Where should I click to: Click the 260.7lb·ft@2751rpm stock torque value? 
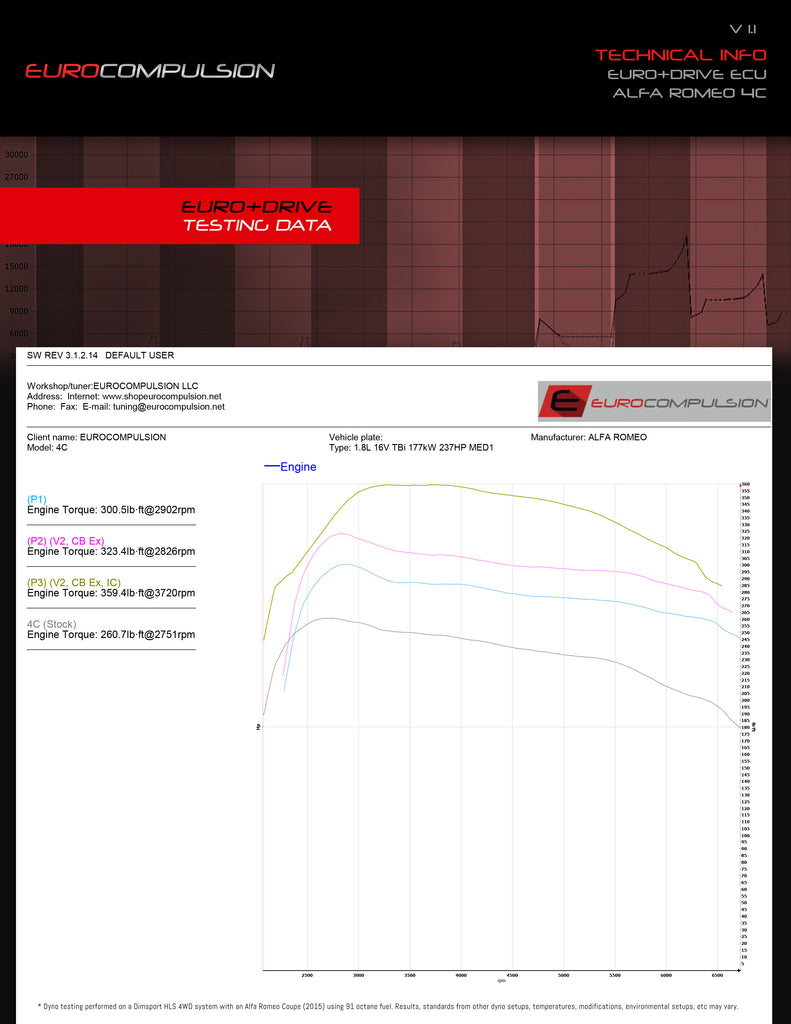pyautogui.click(x=141, y=635)
